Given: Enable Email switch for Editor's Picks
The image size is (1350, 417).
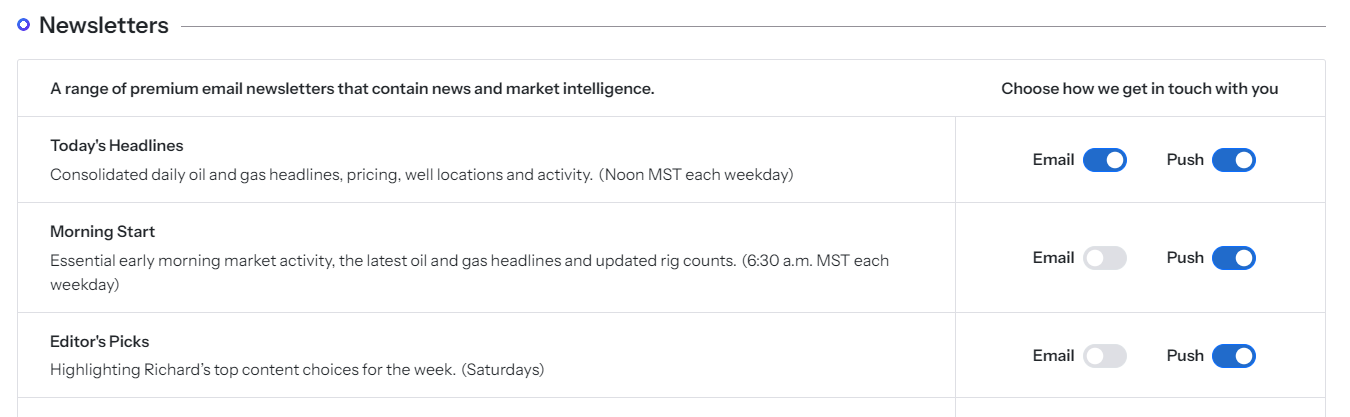Looking at the screenshot, I should (1104, 356).
